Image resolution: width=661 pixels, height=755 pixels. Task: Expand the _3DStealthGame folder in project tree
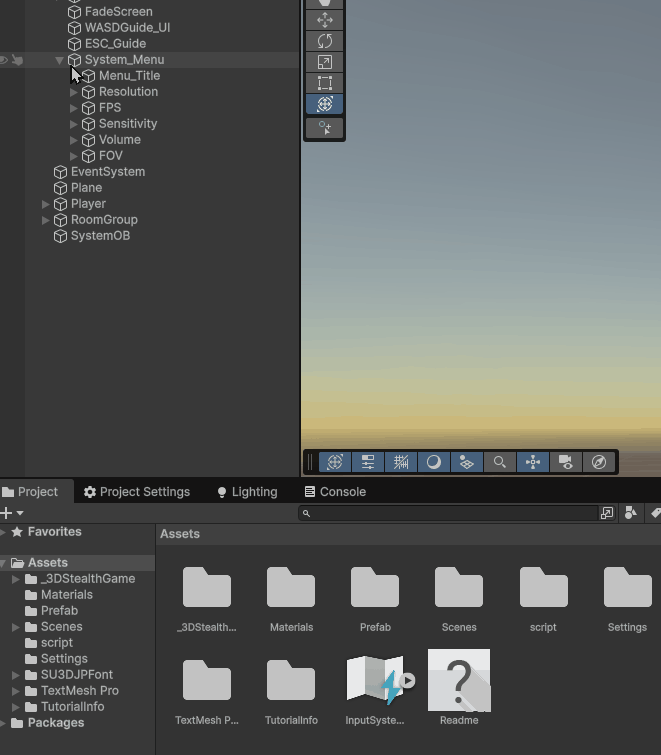(x=16, y=579)
